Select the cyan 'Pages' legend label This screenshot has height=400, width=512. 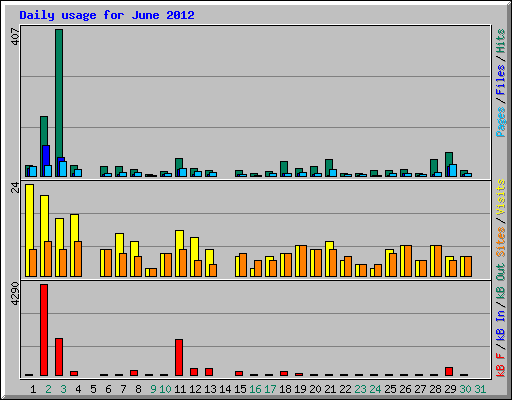pyautogui.click(x=500, y=122)
